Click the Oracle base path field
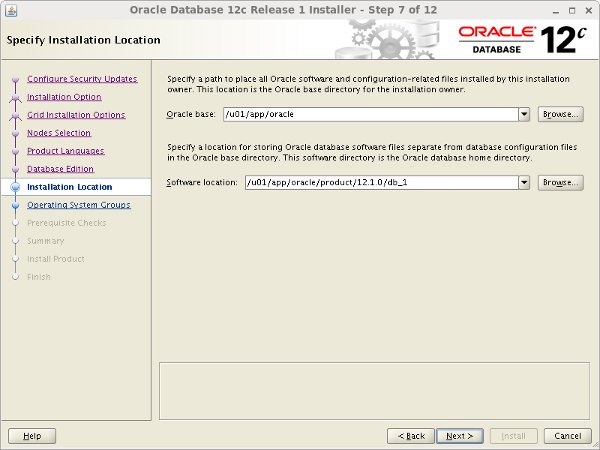Image resolution: width=600 pixels, height=450 pixels. (371, 114)
